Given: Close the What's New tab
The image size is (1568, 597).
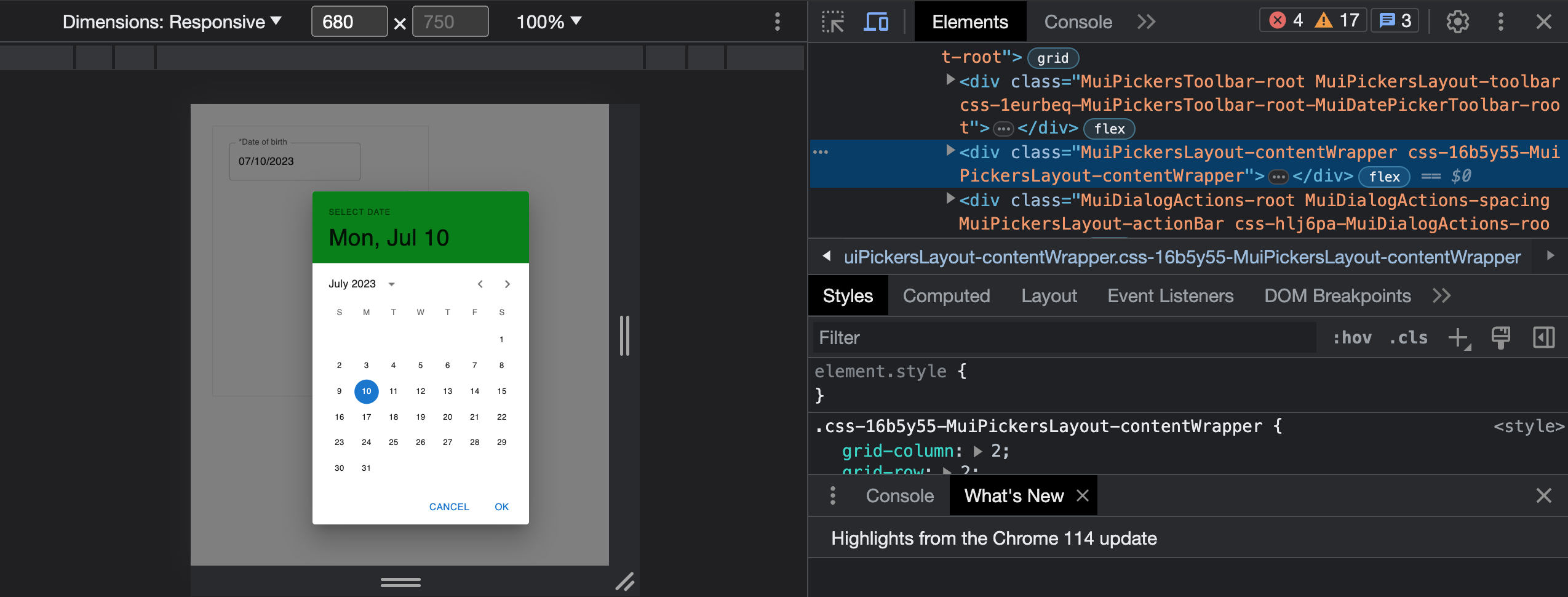Looking at the screenshot, I should 1083,495.
